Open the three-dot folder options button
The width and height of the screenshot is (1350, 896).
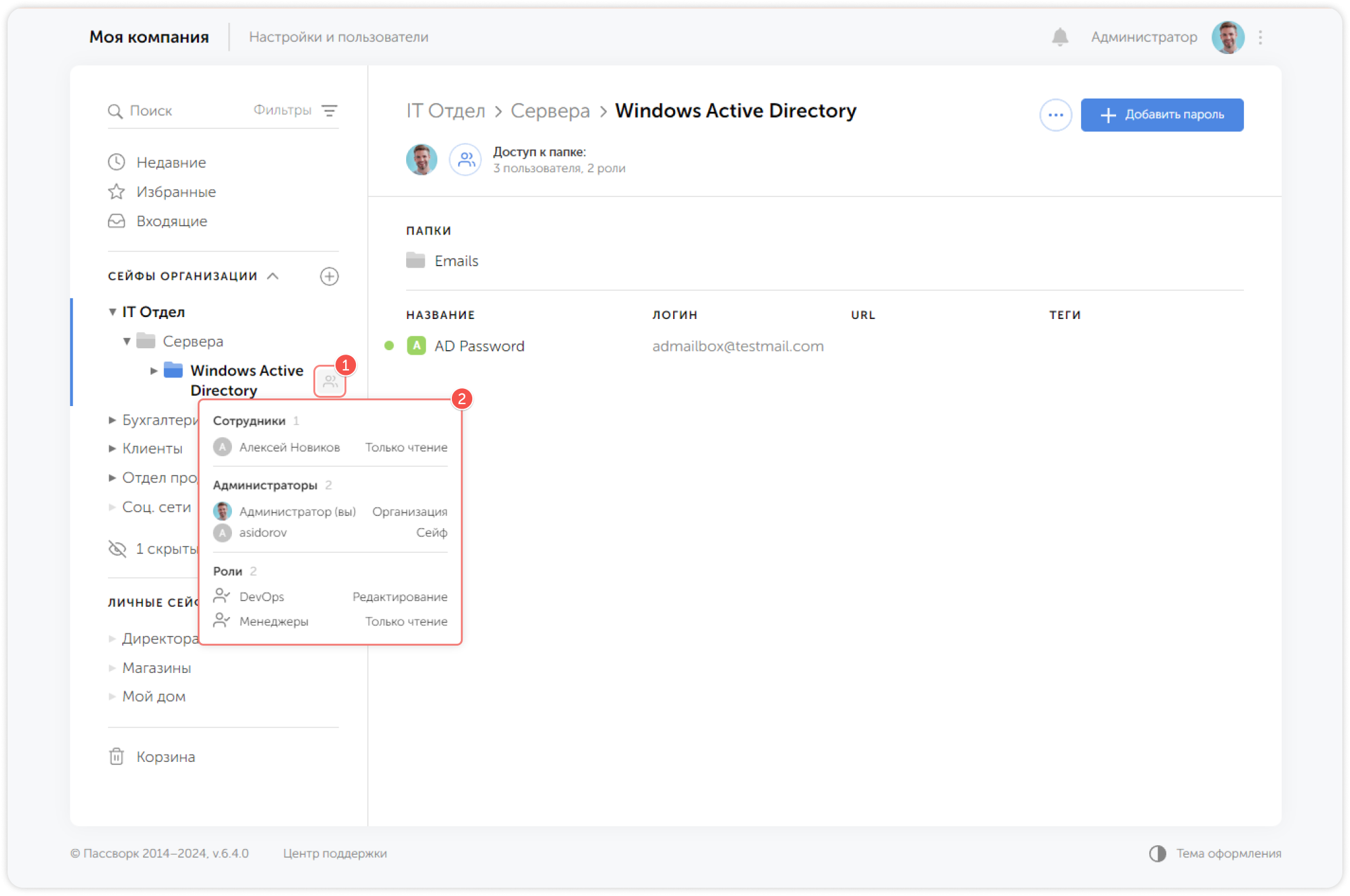(1055, 115)
